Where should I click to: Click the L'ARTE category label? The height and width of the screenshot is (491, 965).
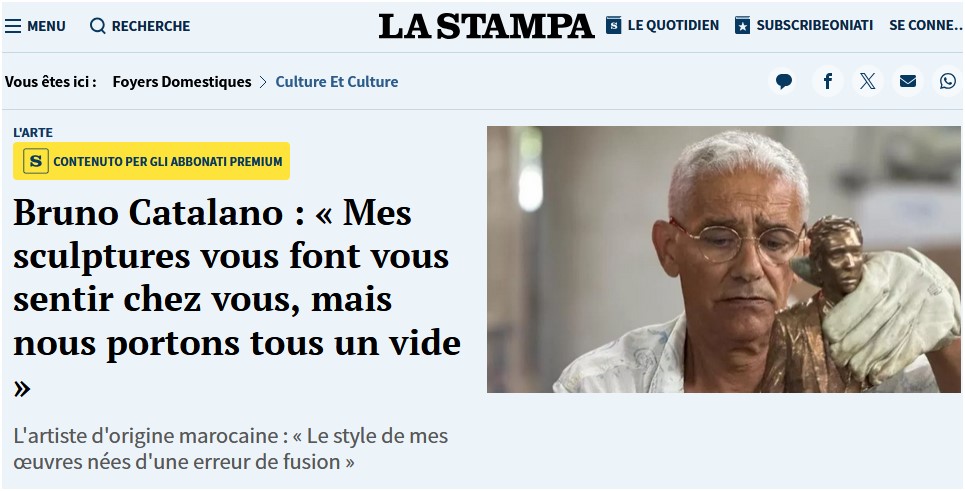click(x=33, y=132)
